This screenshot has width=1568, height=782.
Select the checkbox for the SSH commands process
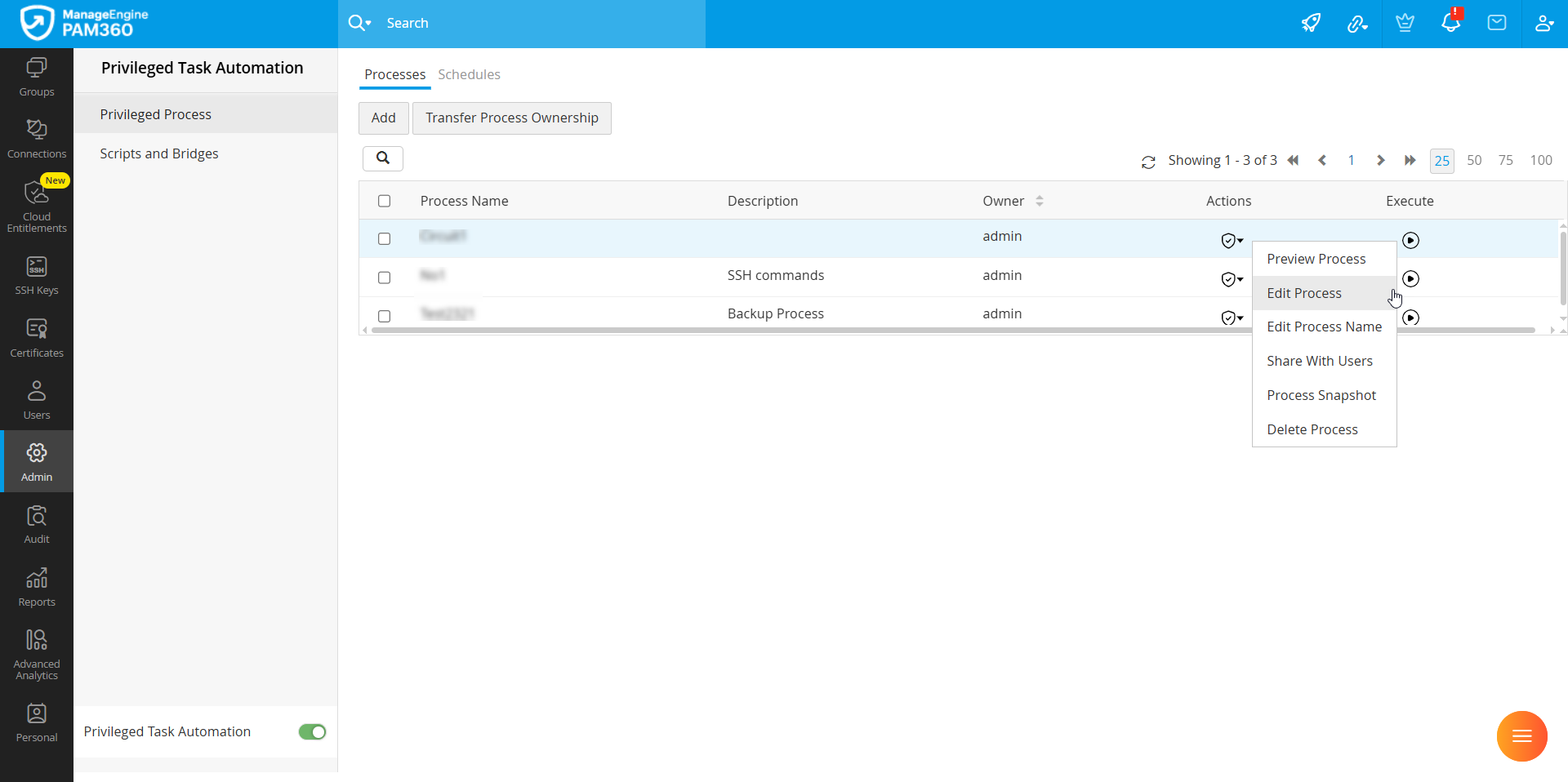pos(384,278)
